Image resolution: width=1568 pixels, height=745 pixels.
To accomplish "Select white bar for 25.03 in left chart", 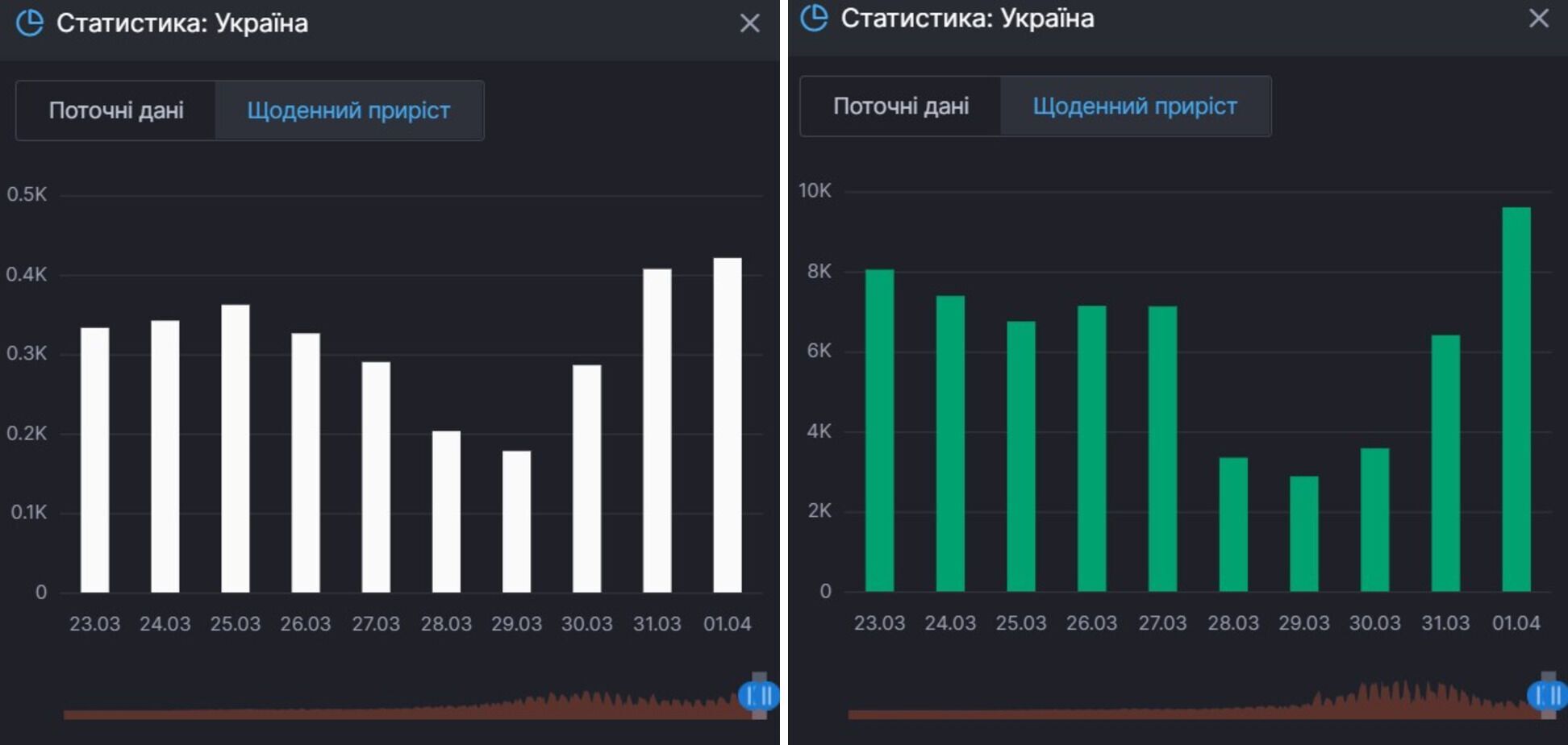I will point(236,448).
